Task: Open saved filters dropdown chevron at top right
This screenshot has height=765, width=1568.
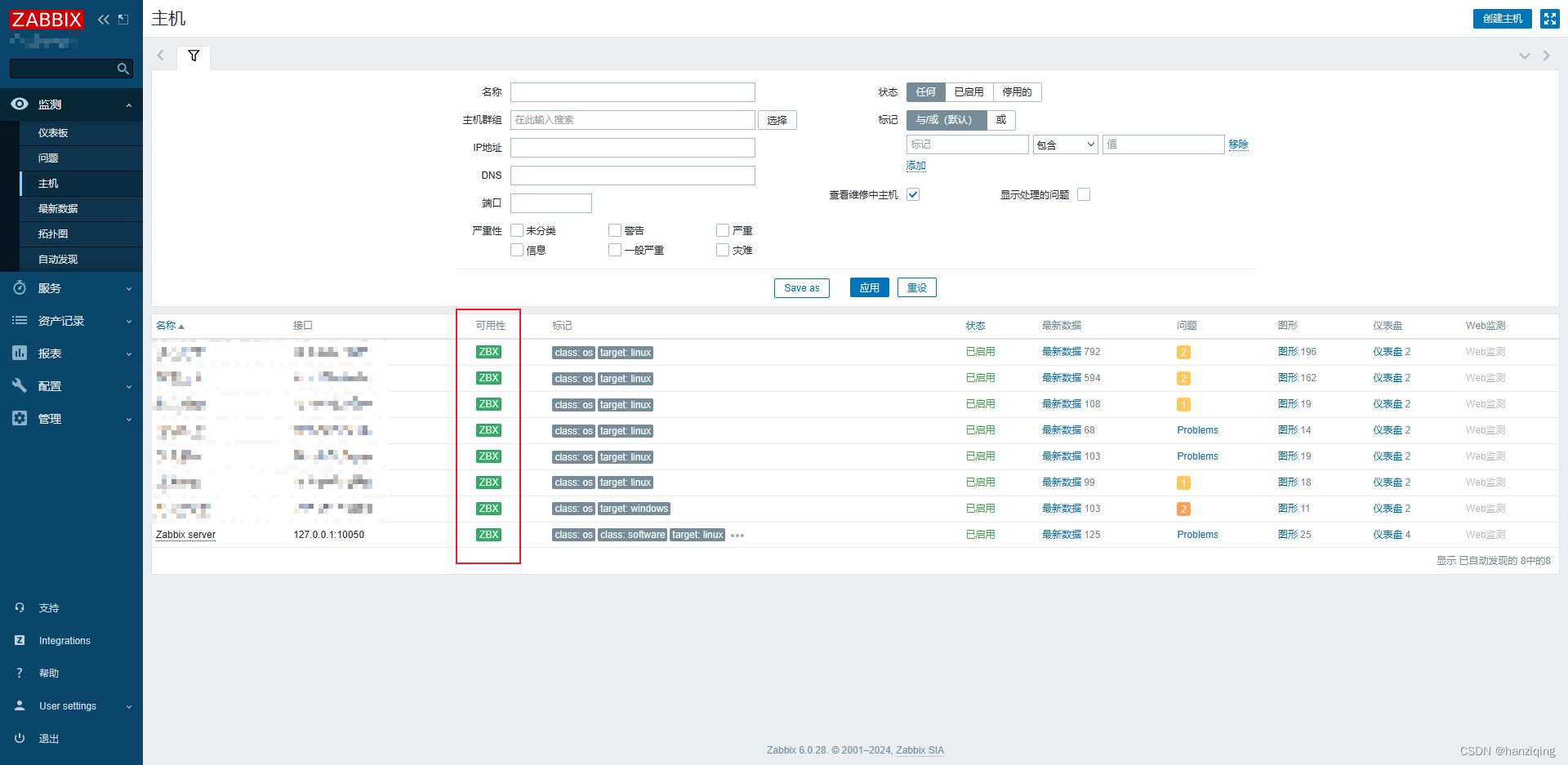Action: pos(1524,56)
